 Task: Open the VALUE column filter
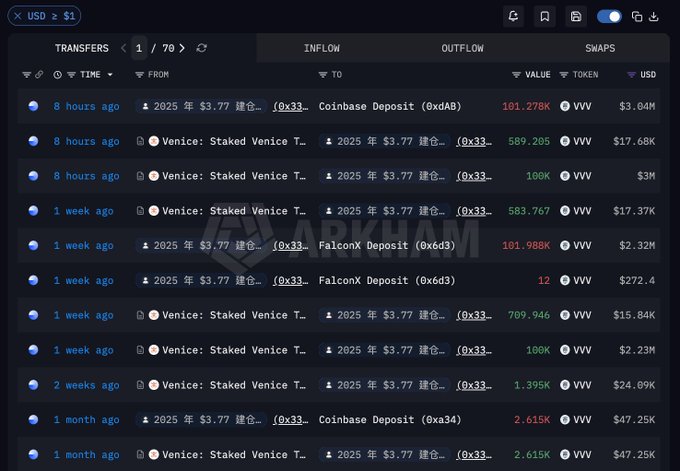coord(516,75)
